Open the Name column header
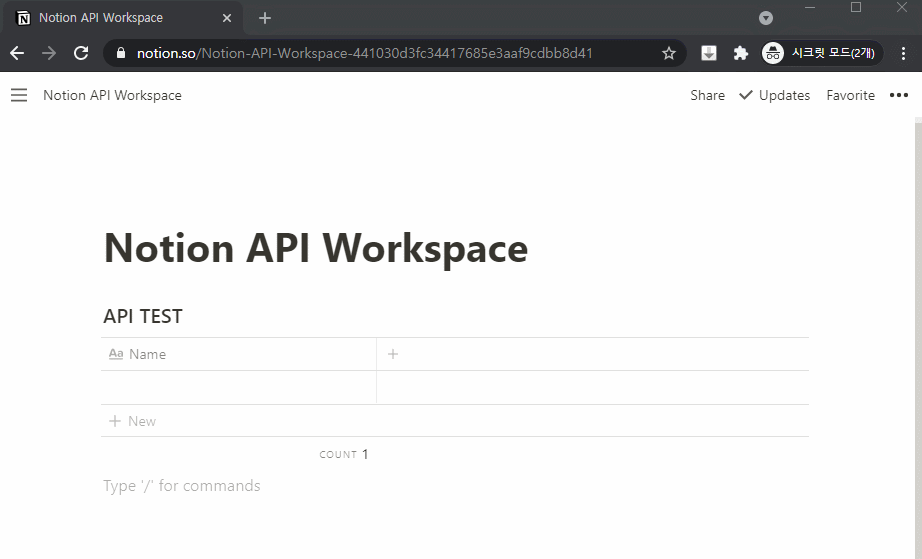922x559 pixels. [x=239, y=354]
